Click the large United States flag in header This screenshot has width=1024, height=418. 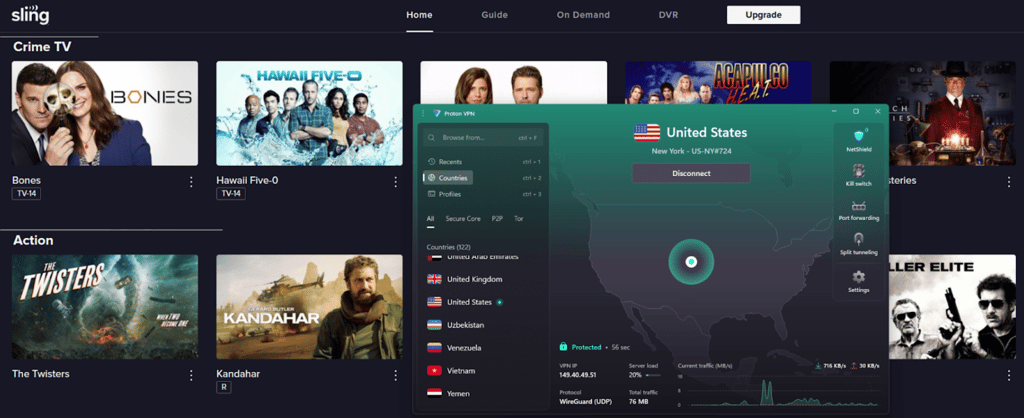click(x=647, y=133)
